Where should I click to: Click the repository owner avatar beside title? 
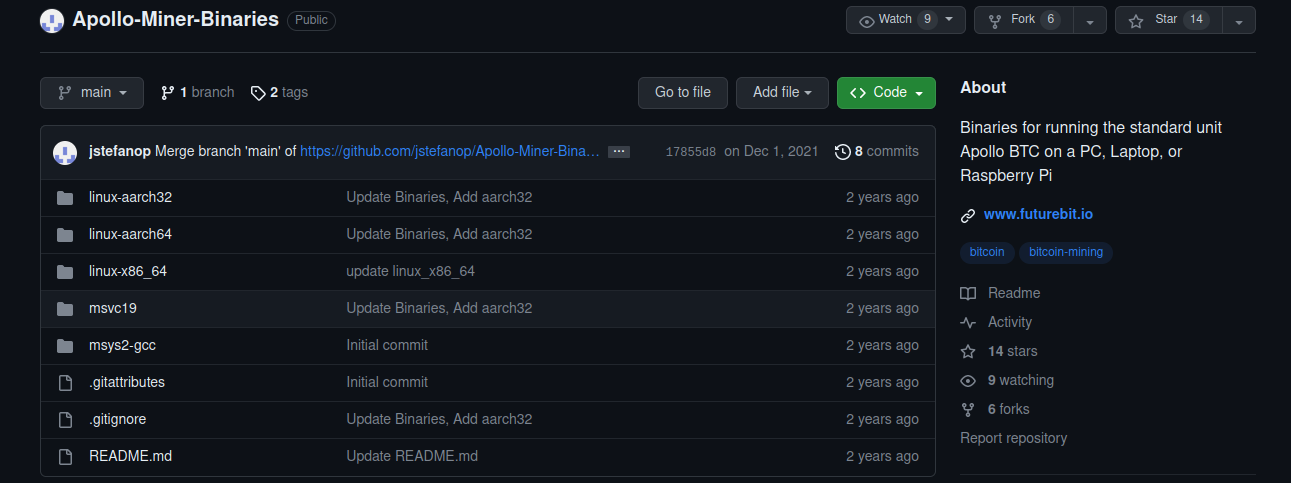[x=52, y=20]
